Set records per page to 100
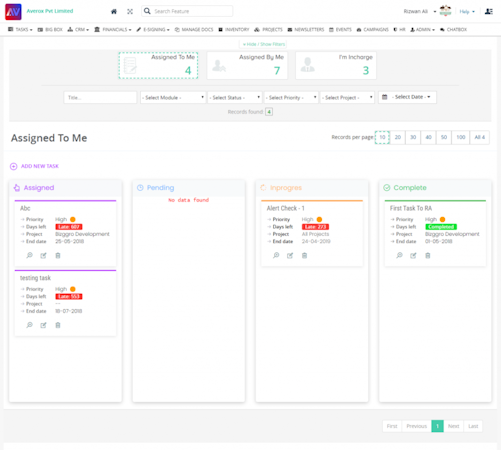 coord(461,137)
